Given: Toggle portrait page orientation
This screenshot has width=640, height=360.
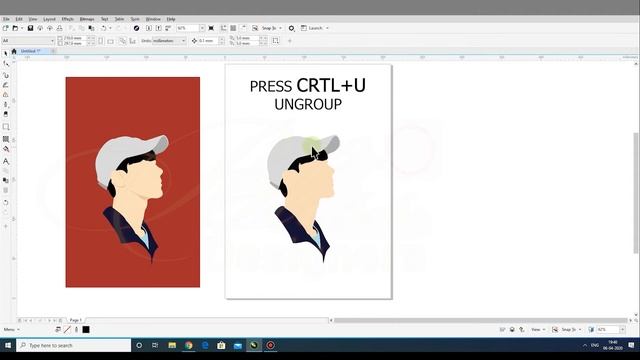Looking at the screenshot, I should (x=101, y=41).
